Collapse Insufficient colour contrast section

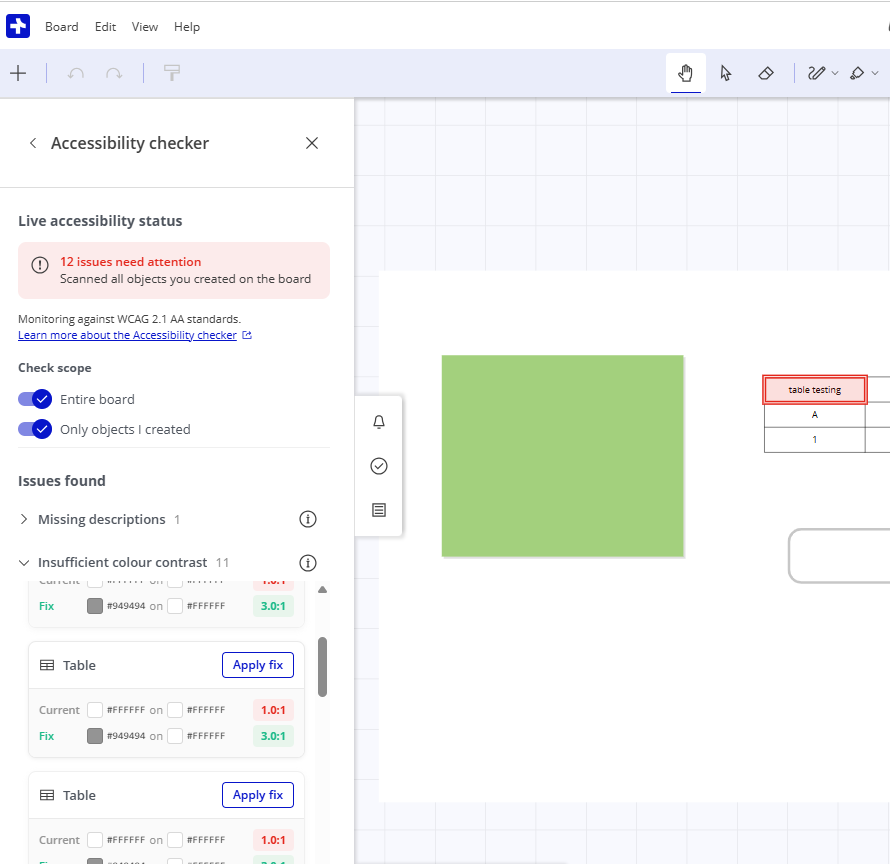(x=24, y=563)
